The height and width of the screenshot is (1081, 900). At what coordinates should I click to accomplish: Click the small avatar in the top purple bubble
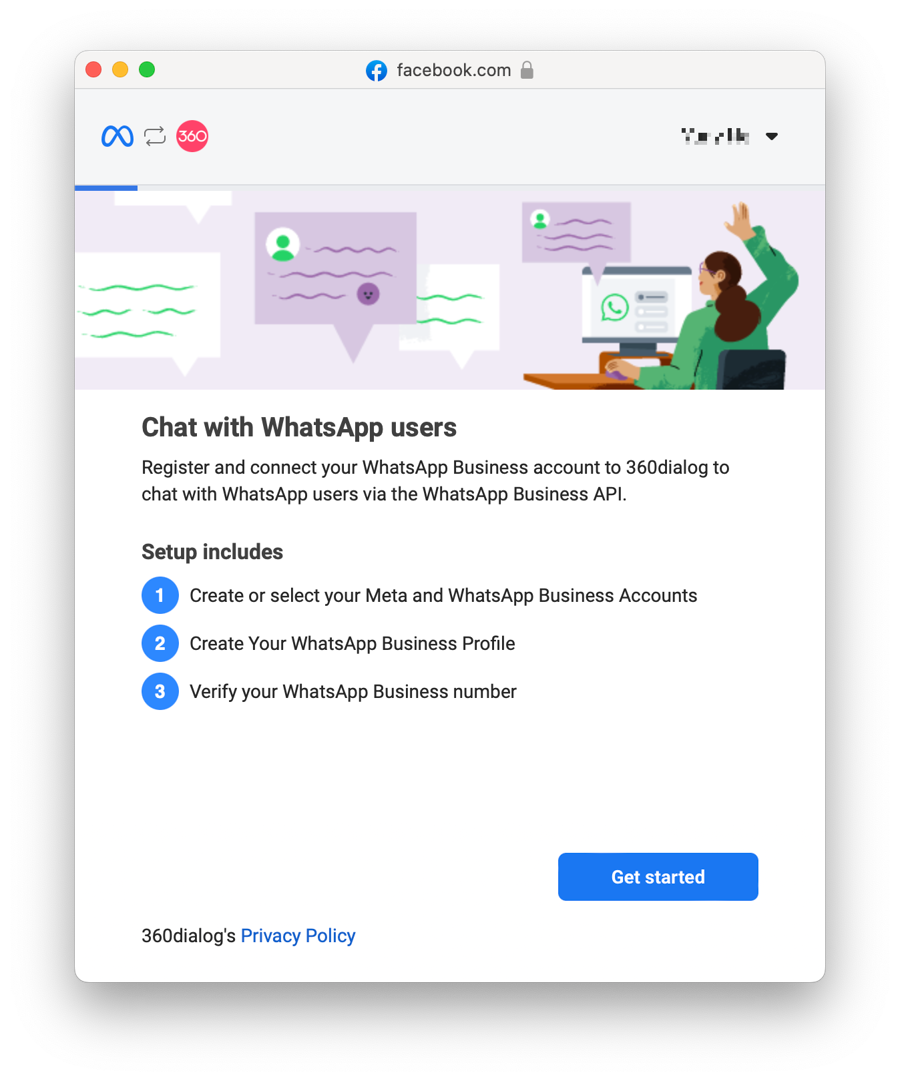[540, 219]
